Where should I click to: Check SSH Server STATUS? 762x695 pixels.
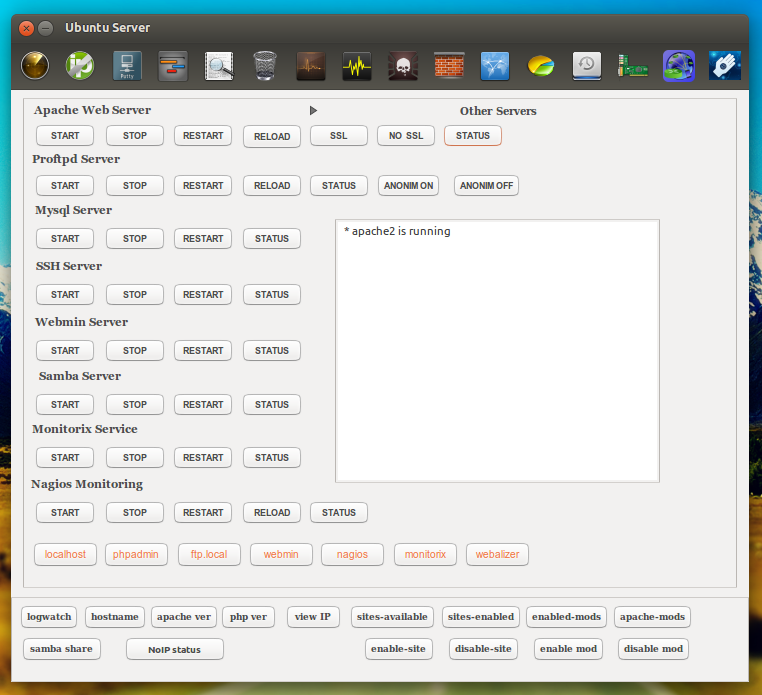tap(272, 295)
